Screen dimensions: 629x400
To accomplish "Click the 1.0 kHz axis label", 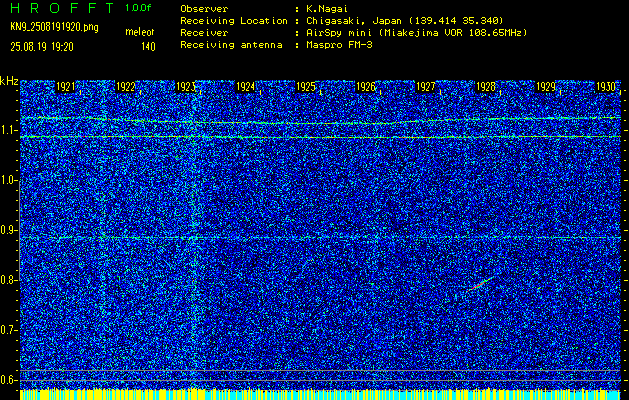I will (8, 180).
